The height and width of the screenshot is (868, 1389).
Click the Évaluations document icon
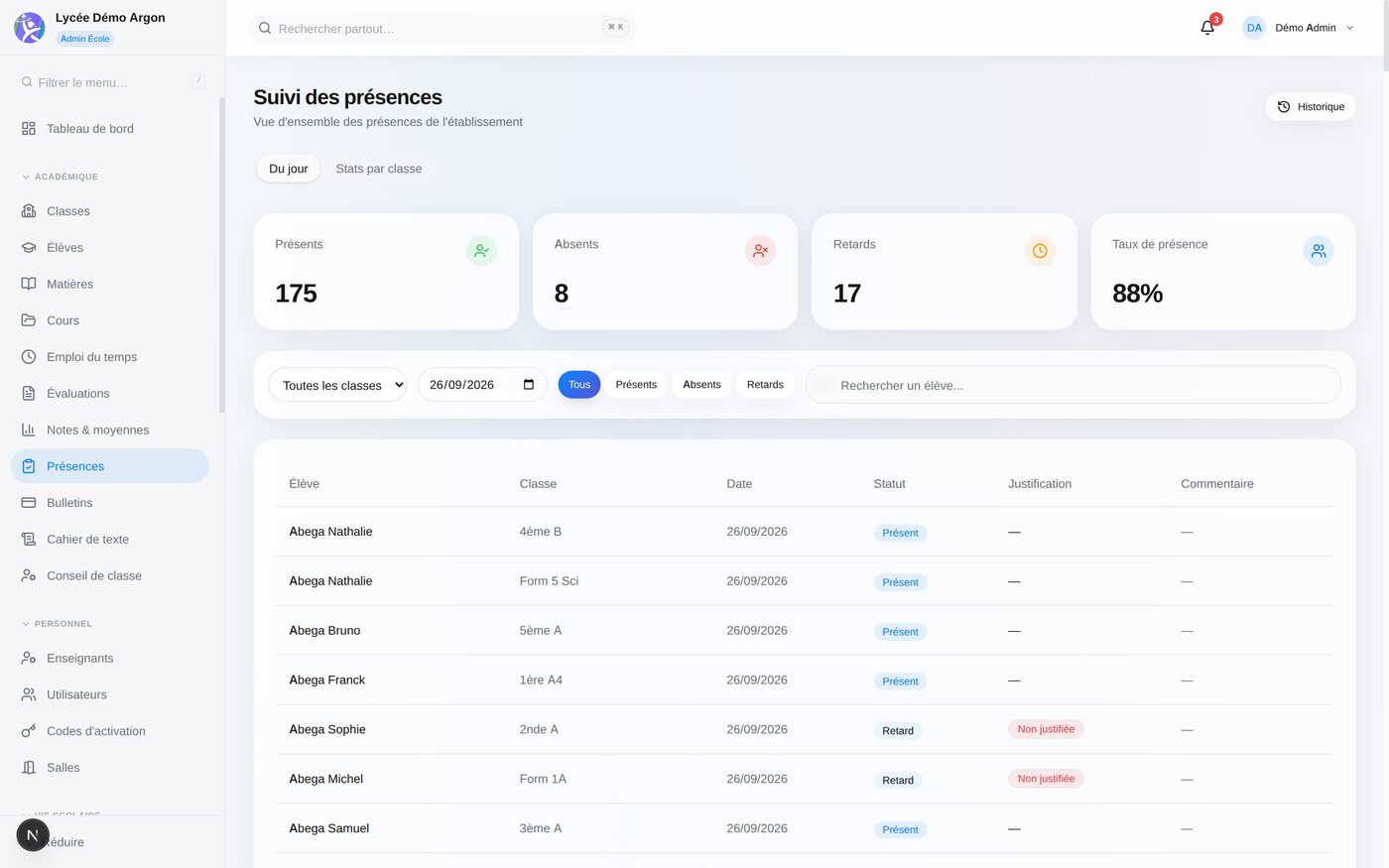click(x=29, y=394)
